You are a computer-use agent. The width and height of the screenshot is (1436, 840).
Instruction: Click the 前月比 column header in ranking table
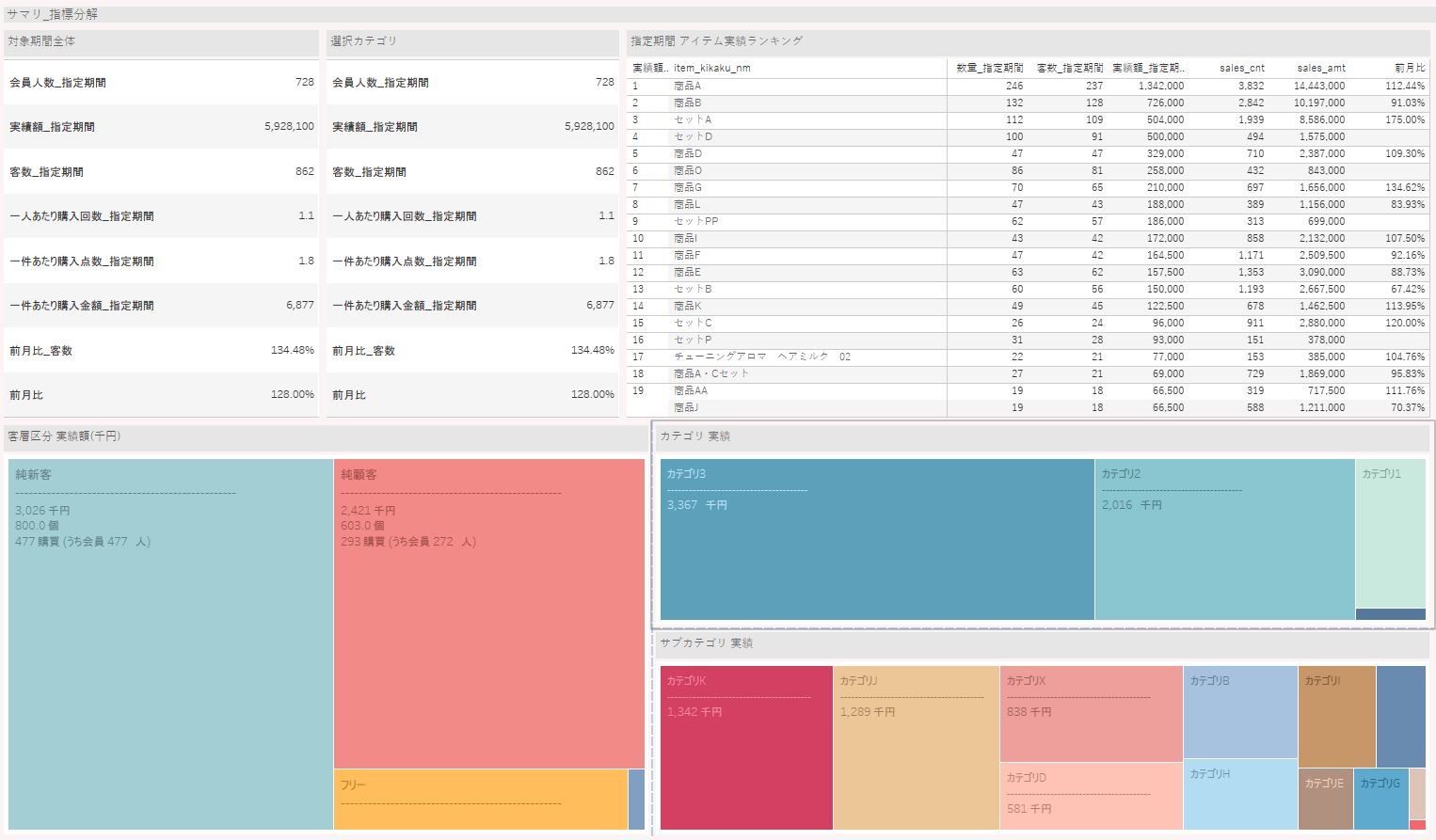click(x=1410, y=68)
